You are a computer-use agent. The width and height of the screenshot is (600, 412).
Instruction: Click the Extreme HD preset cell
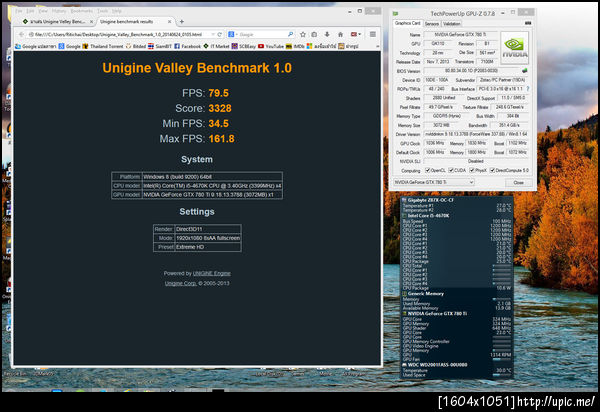[x=208, y=247]
